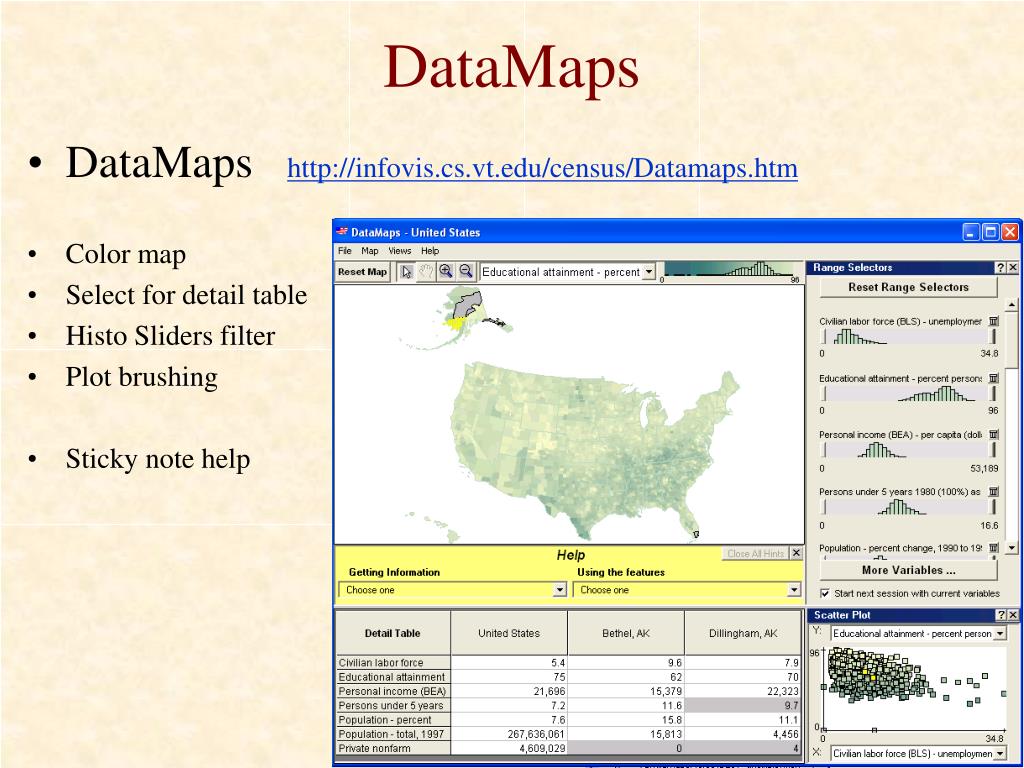1024x768 pixels.
Task: Click the 'Private nonfarm' row label
Action: (x=393, y=748)
